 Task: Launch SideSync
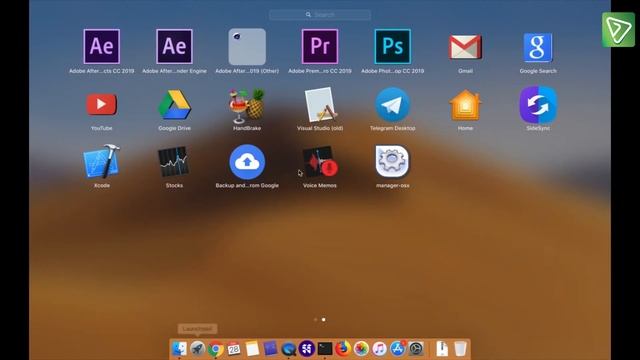[538, 104]
